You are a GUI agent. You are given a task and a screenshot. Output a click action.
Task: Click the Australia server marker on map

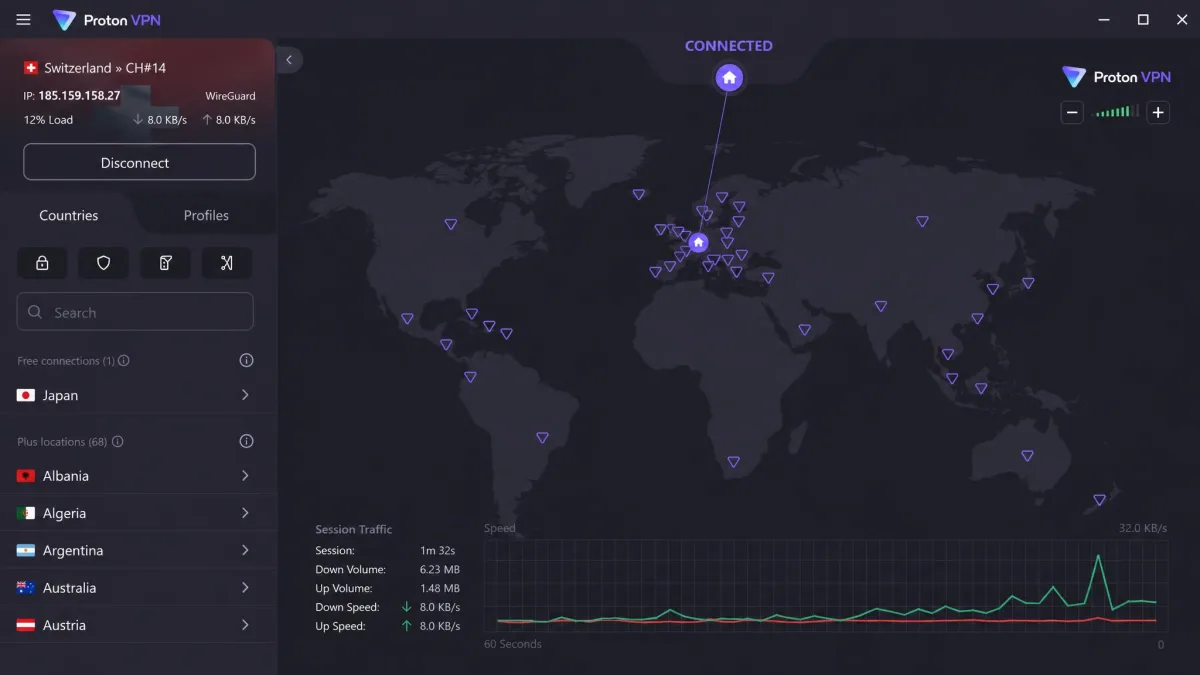[1027, 456]
